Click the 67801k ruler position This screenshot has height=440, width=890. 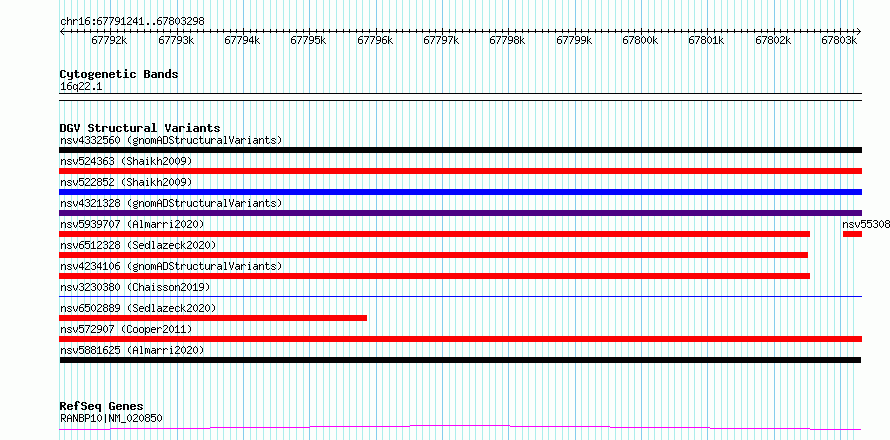coord(707,41)
